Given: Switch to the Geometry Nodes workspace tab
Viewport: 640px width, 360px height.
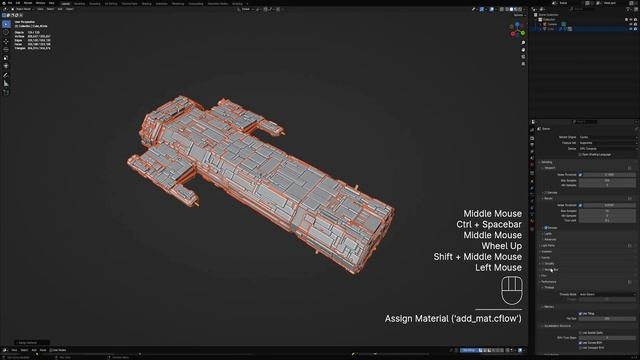Looking at the screenshot, I should (218, 4).
